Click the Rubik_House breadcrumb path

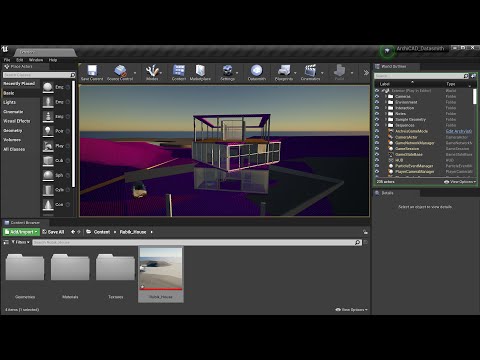pyautogui.click(x=133, y=232)
